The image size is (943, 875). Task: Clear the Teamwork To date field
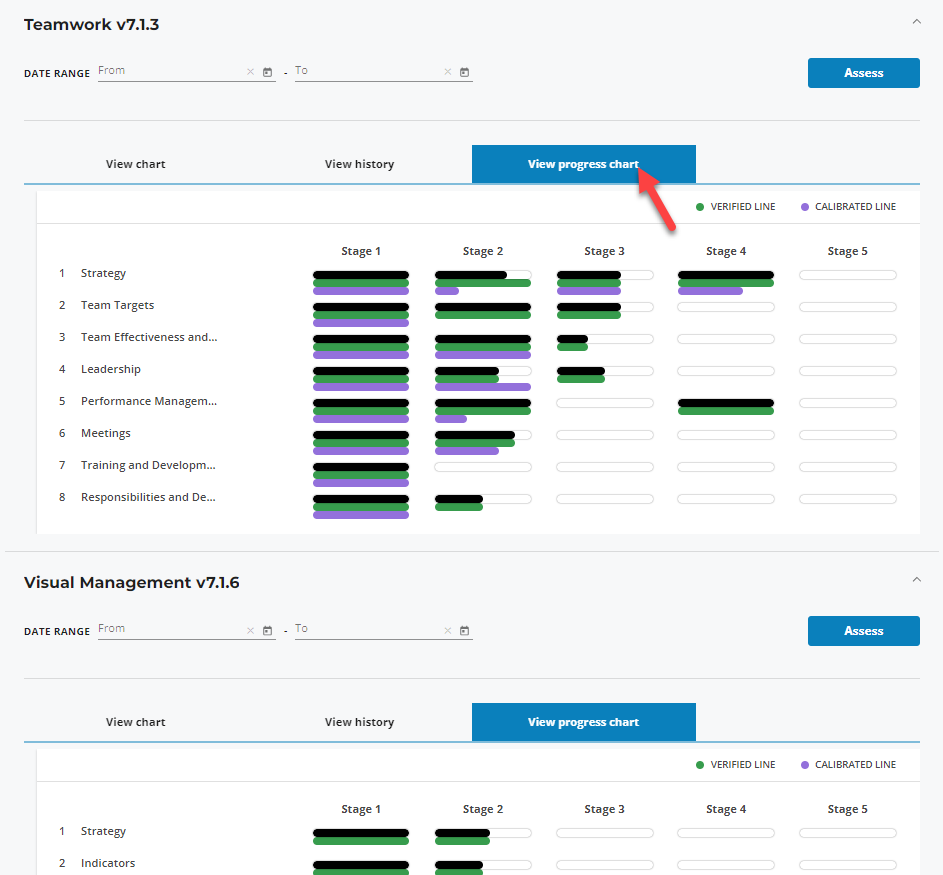click(x=447, y=72)
